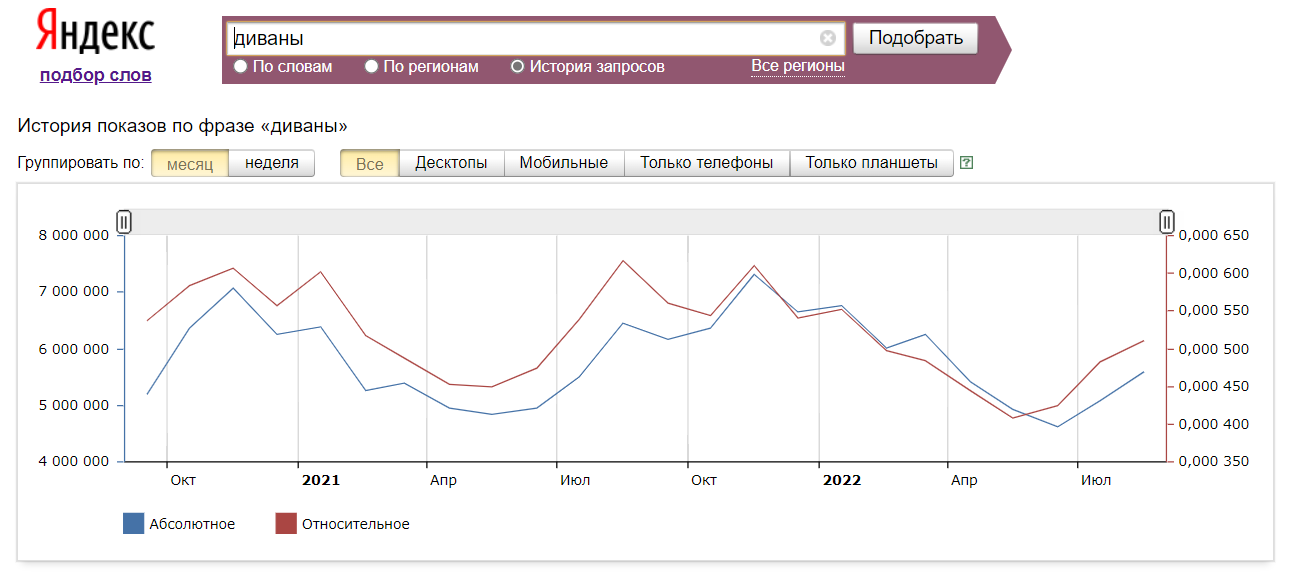Click the «0,000 650» right axis value
Viewport: 1290px width, 578px height.
click(1214, 236)
